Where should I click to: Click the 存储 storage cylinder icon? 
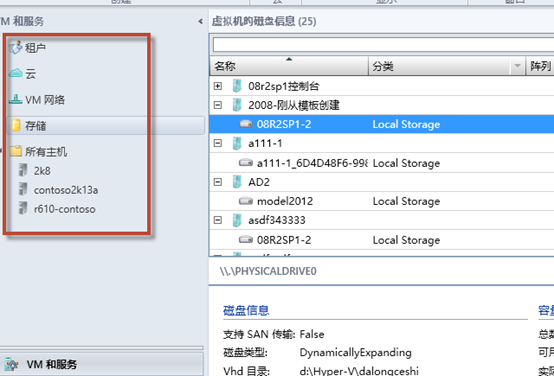pos(16,125)
